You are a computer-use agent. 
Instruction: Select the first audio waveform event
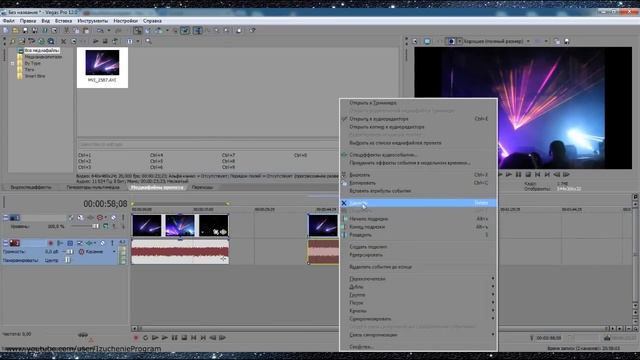pos(180,251)
